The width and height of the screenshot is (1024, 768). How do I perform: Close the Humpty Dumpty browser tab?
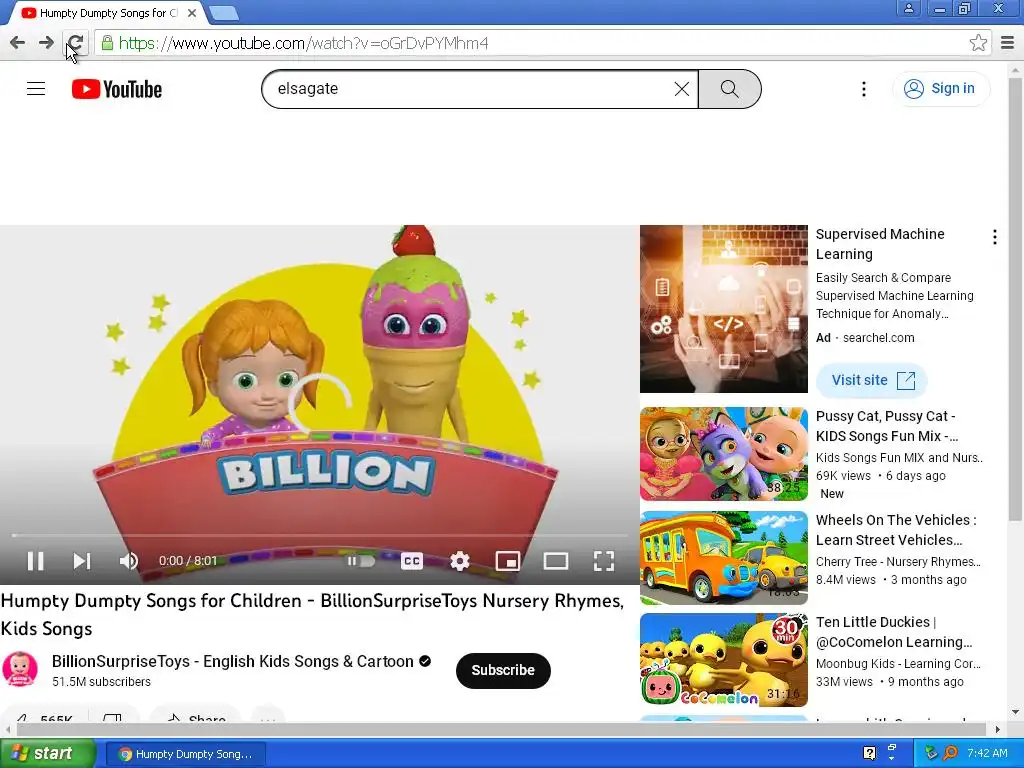click(192, 12)
